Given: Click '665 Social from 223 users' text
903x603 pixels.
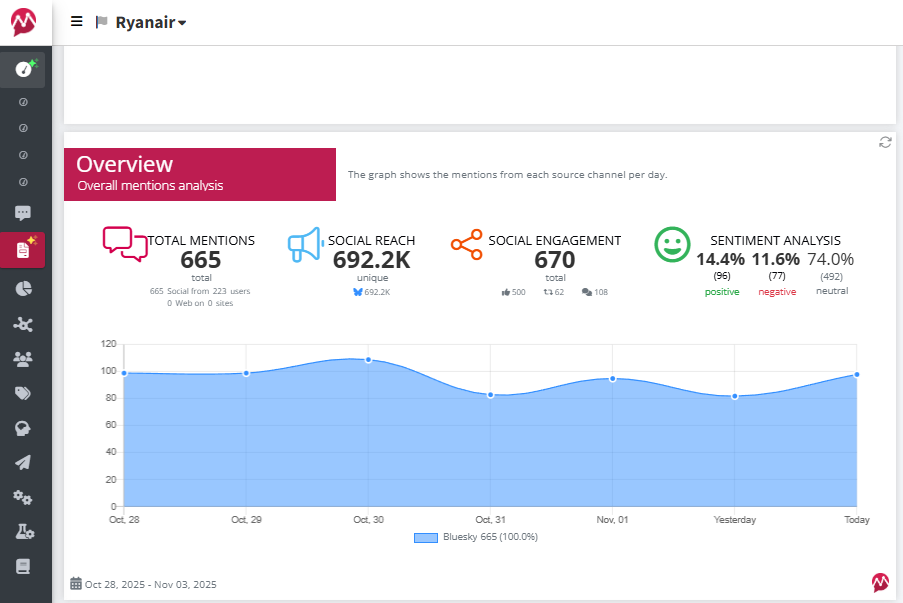Looking at the screenshot, I should coord(200,291).
